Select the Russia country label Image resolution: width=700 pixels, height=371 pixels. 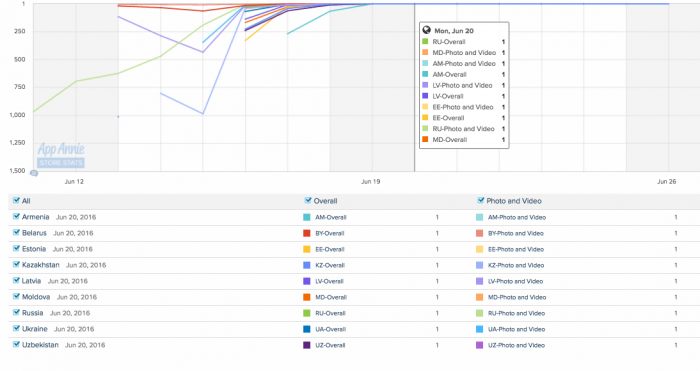[33, 313]
